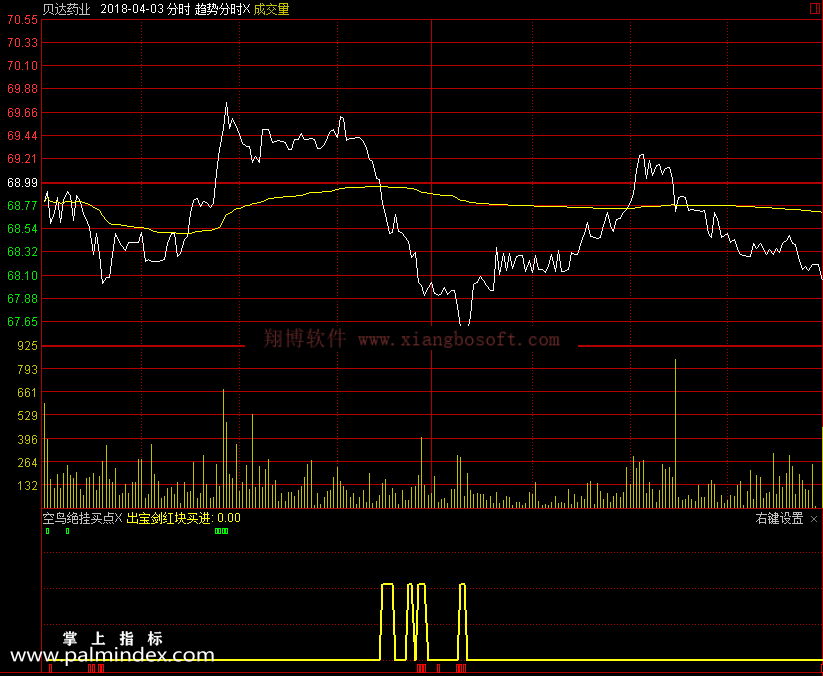This screenshot has width=823, height=676.
Task: Open 右键设置 settings
Action: tap(779, 519)
